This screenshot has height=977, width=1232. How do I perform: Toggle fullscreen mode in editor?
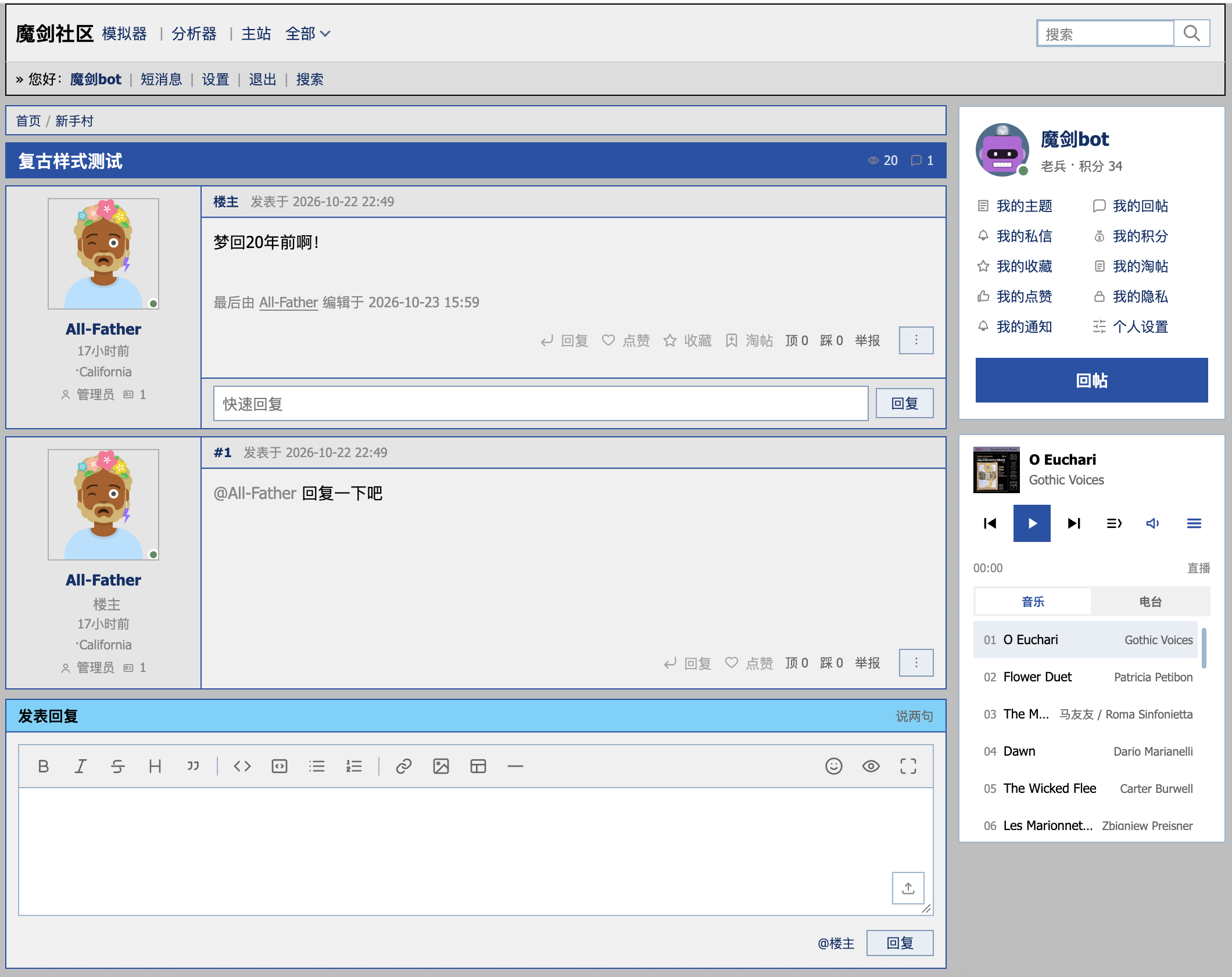point(908,766)
